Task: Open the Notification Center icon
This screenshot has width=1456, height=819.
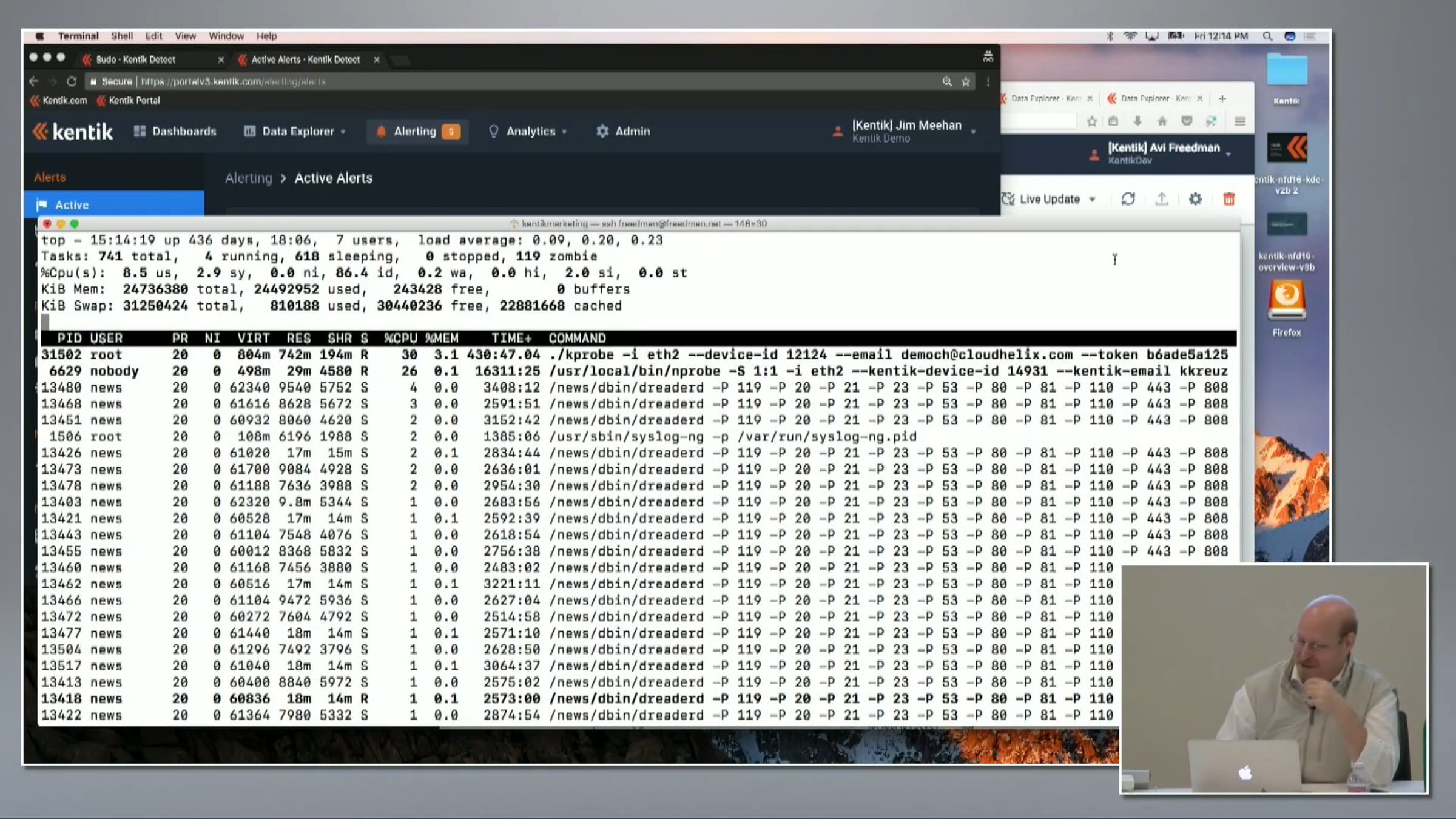Action: point(1310,36)
